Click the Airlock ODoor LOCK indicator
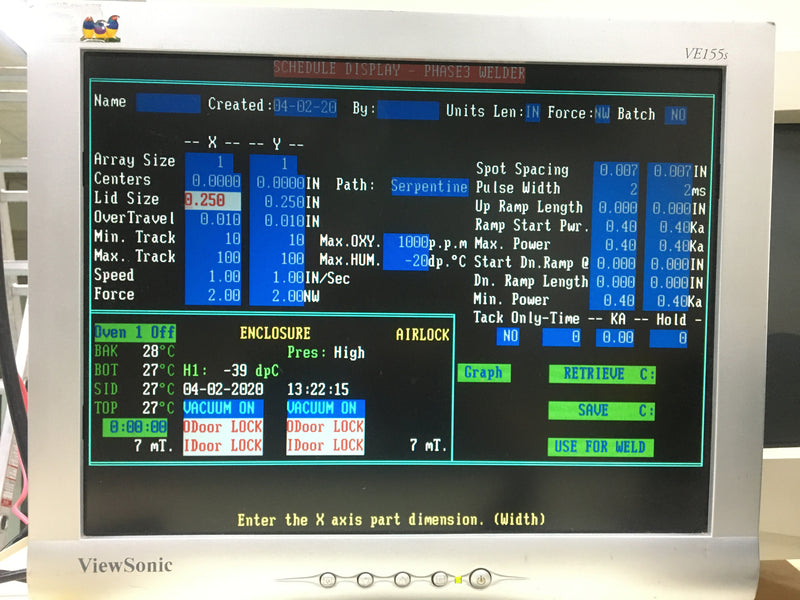The image size is (800, 600). point(326,427)
